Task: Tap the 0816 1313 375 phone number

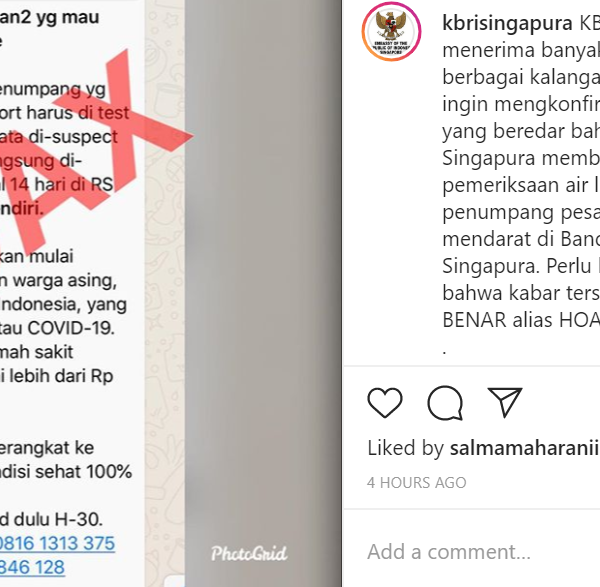Action: (57, 543)
